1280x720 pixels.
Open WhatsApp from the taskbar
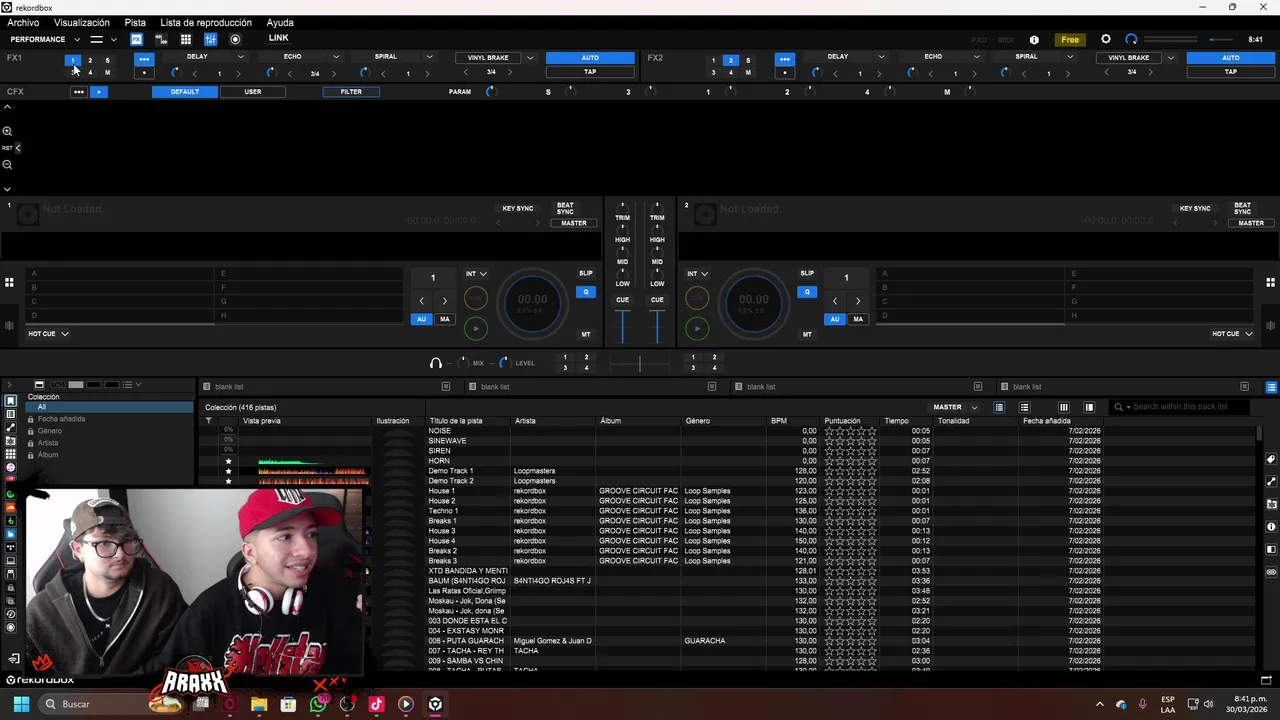(x=318, y=704)
